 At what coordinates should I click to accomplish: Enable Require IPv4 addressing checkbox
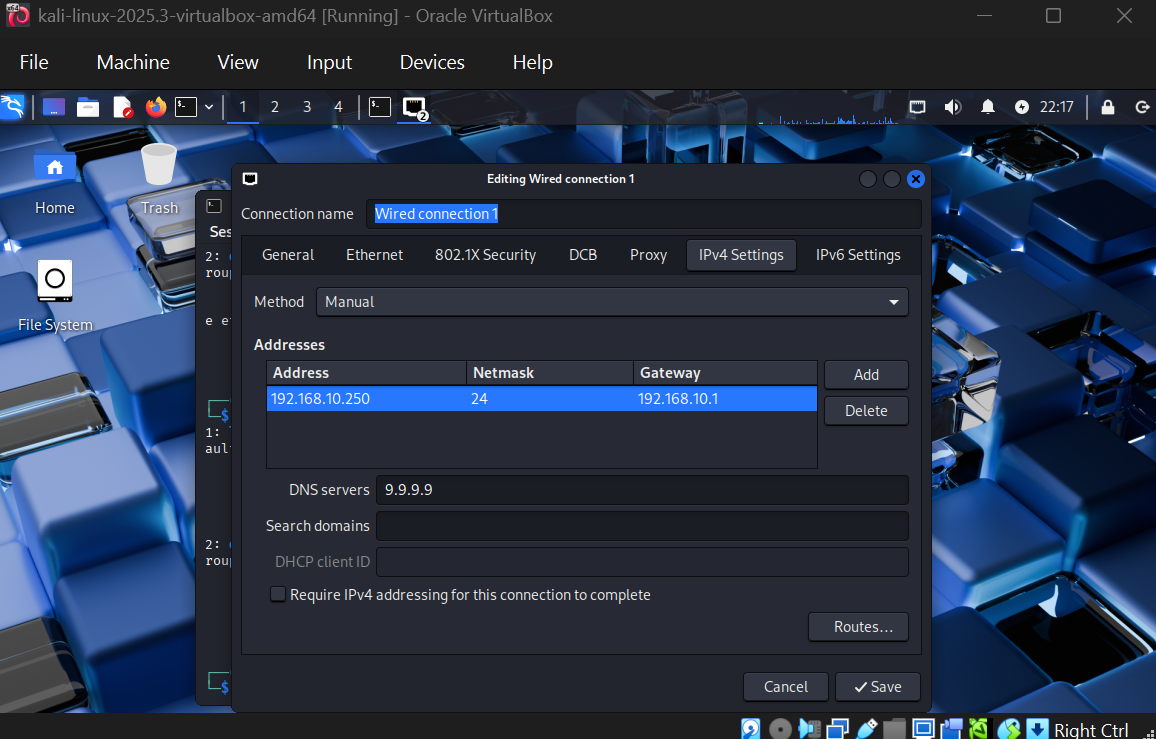pos(278,595)
